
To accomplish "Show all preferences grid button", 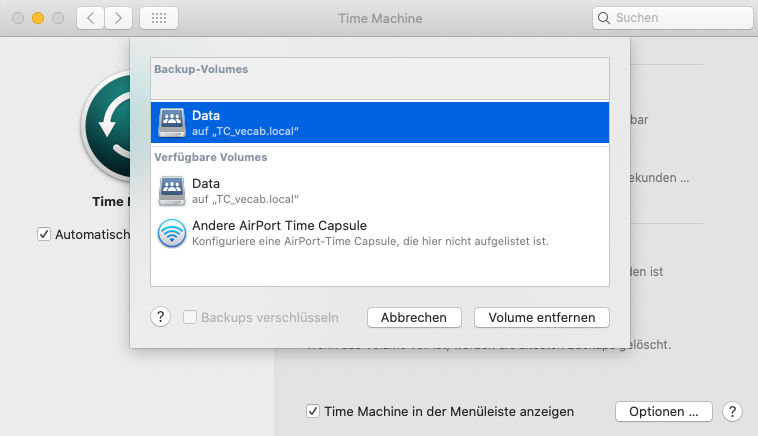I will click(159, 18).
